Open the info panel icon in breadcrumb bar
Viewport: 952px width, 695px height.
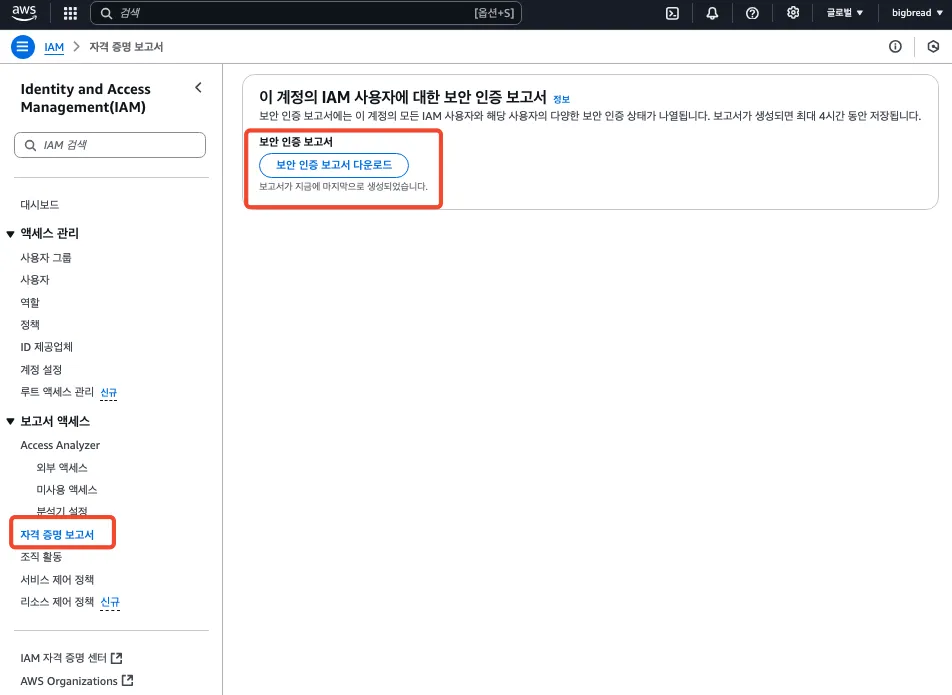[x=895, y=47]
